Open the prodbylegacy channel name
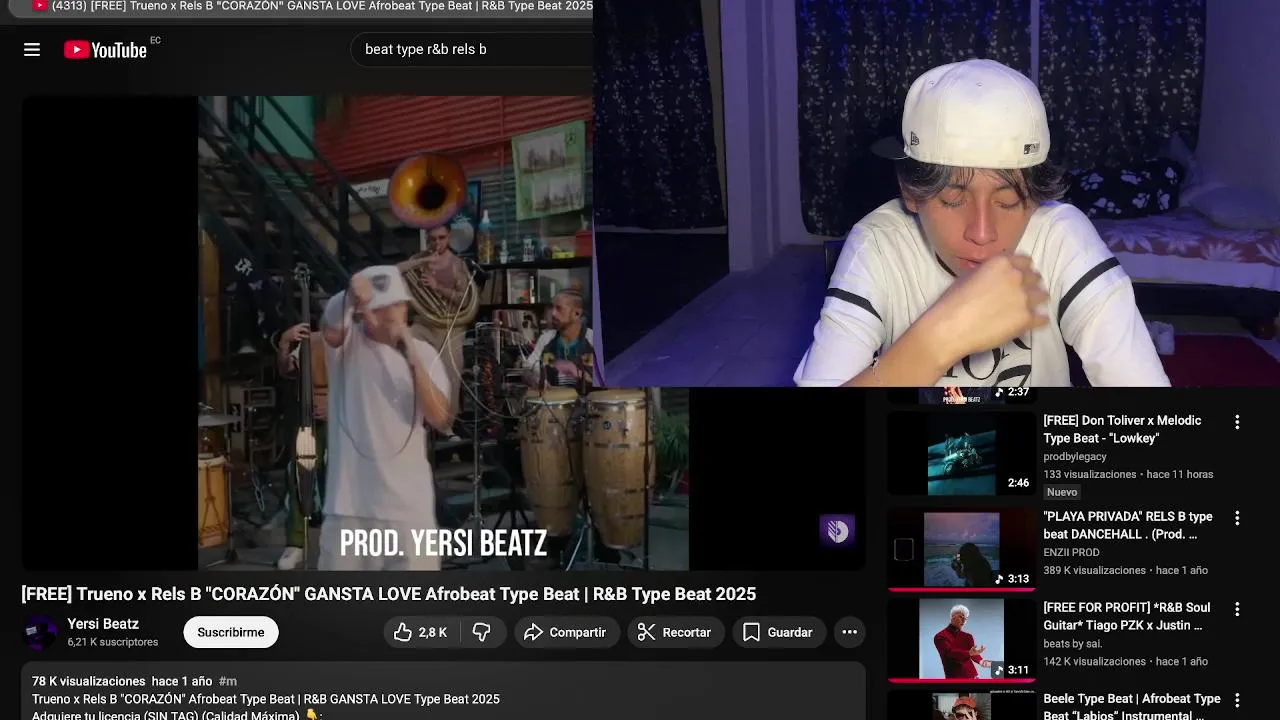 click(x=1075, y=456)
